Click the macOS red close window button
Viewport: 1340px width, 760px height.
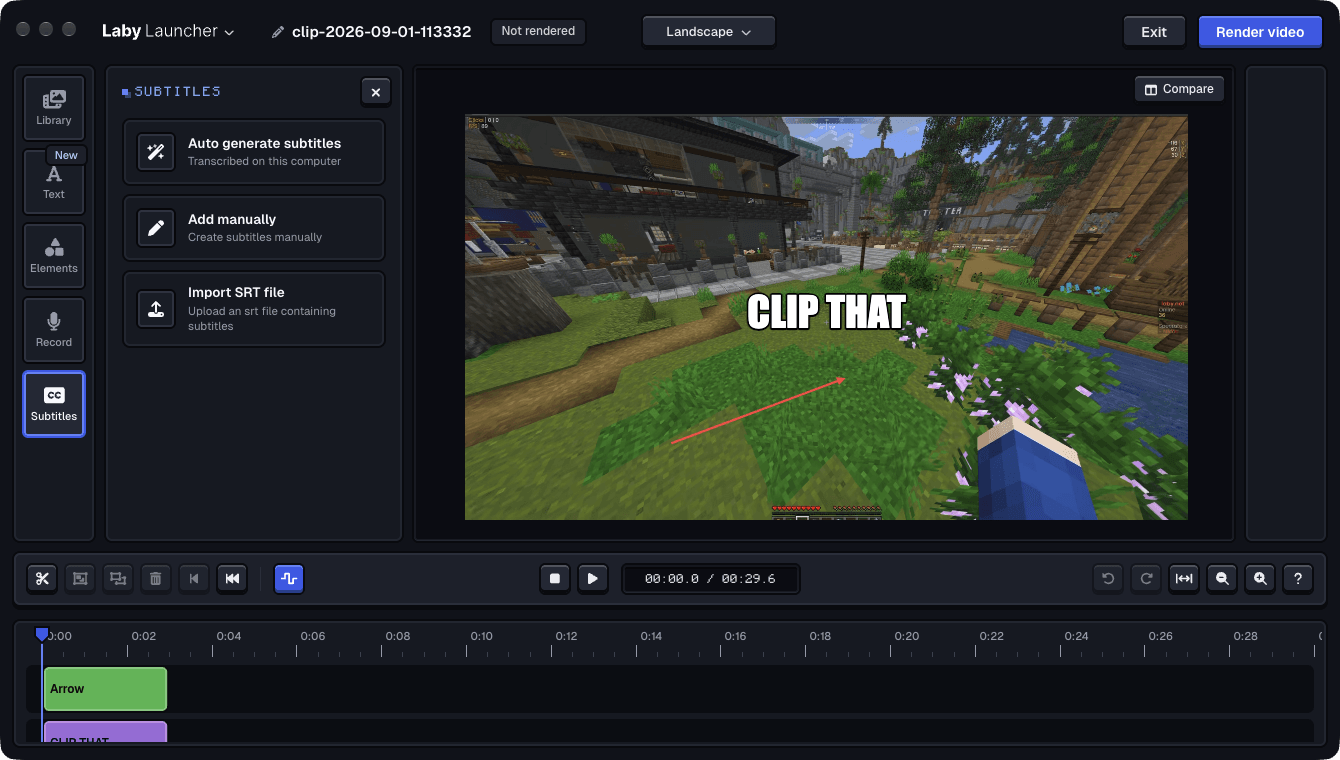tap(25, 29)
